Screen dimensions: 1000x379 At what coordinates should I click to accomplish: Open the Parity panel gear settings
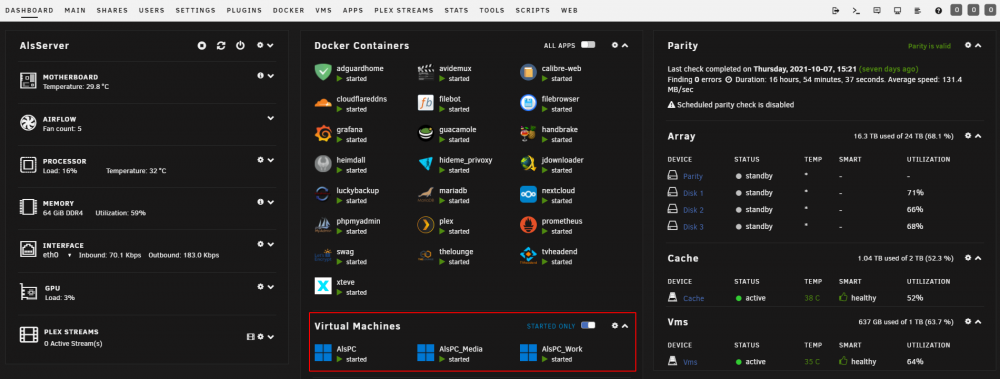pyautogui.click(x=968, y=45)
